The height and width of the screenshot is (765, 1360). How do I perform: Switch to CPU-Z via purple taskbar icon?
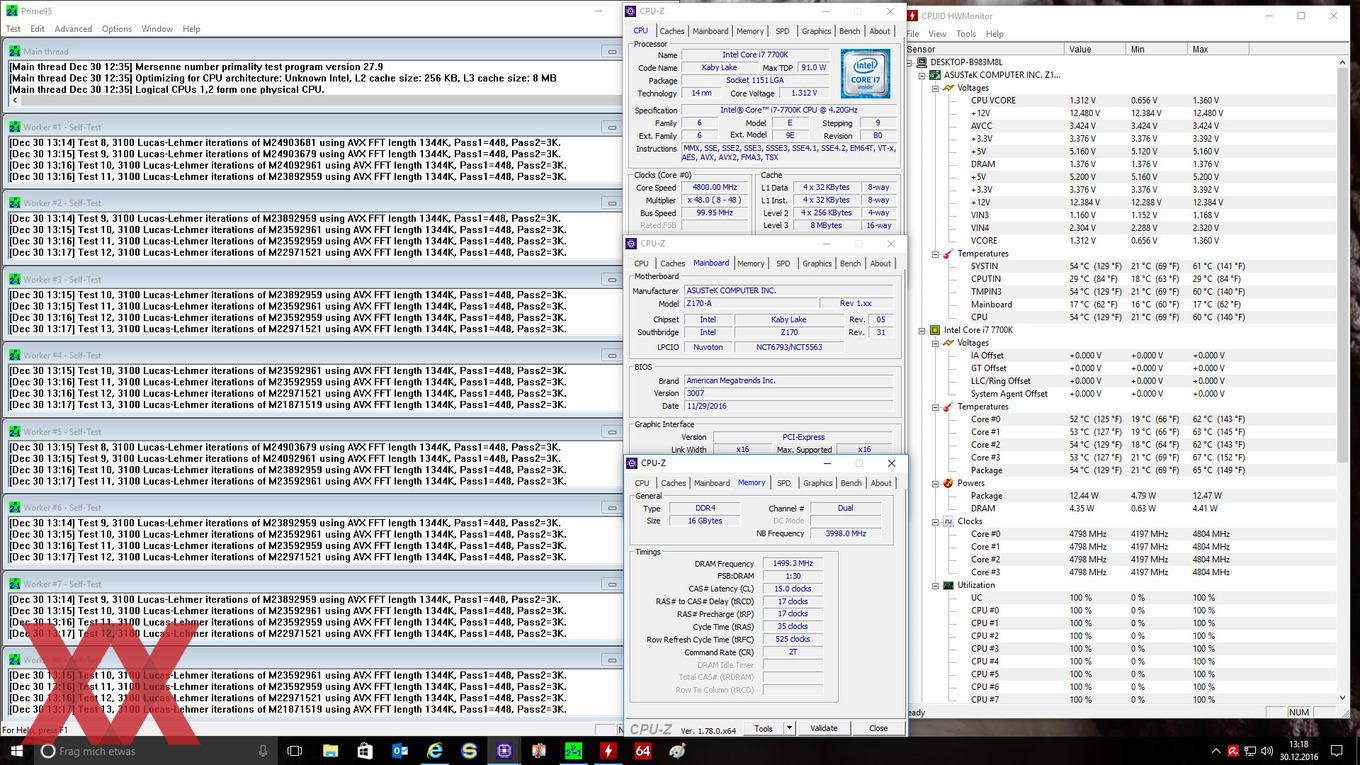pyautogui.click(x=504, y=750)
